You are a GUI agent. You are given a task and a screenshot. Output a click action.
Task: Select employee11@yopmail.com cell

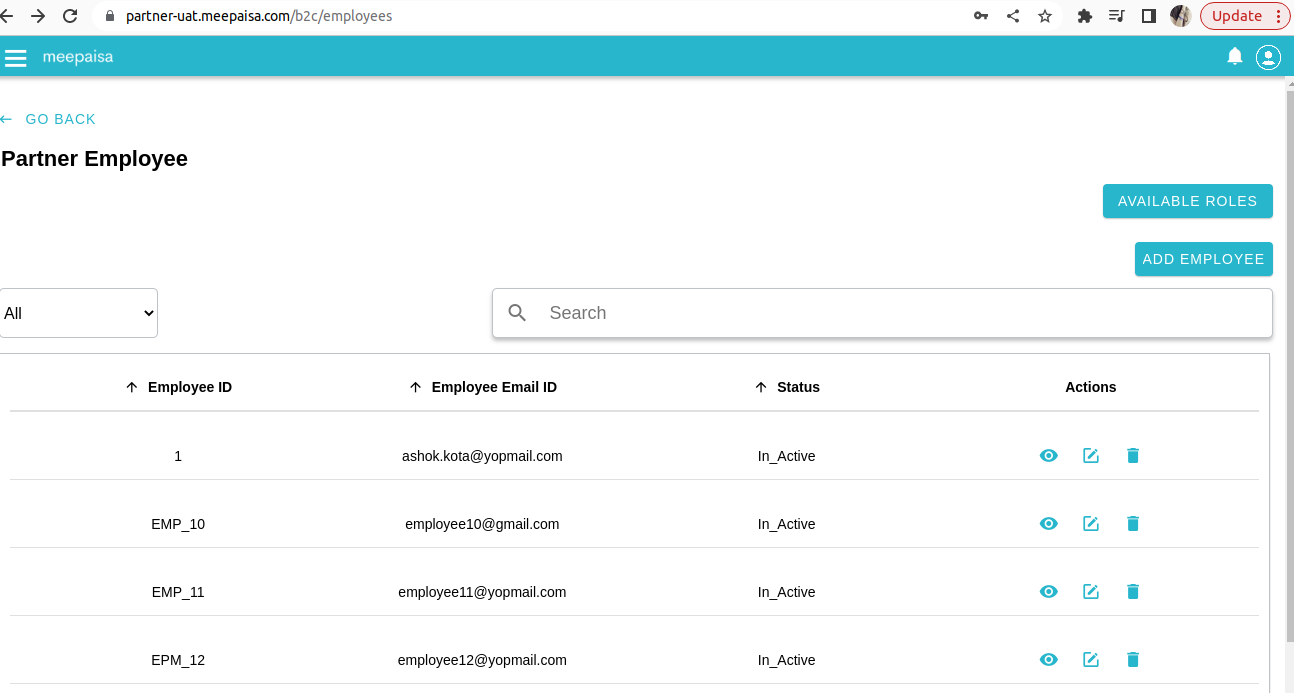tap(482, 592)
